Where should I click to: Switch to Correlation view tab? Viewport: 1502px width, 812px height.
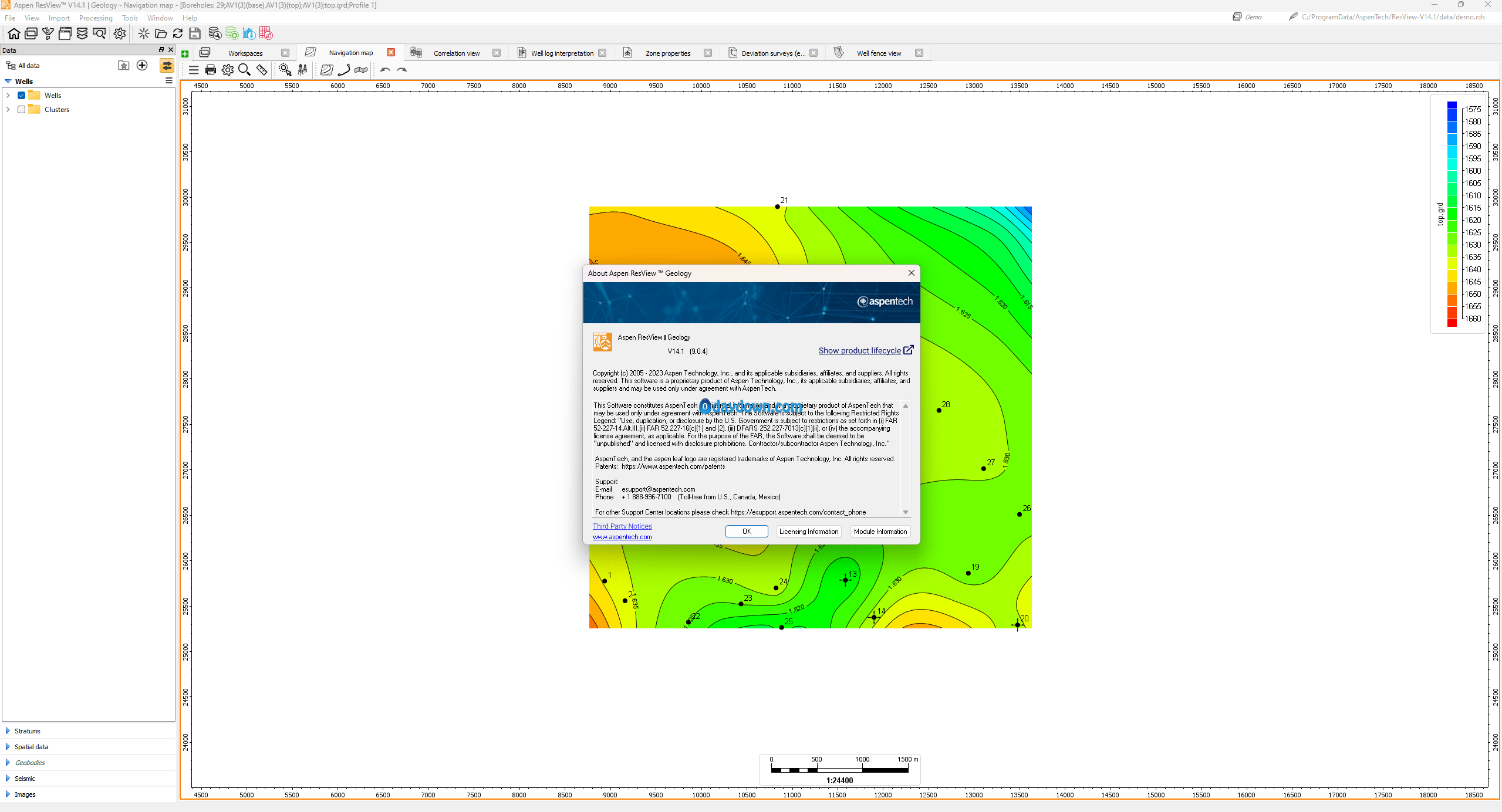[457, 53]
